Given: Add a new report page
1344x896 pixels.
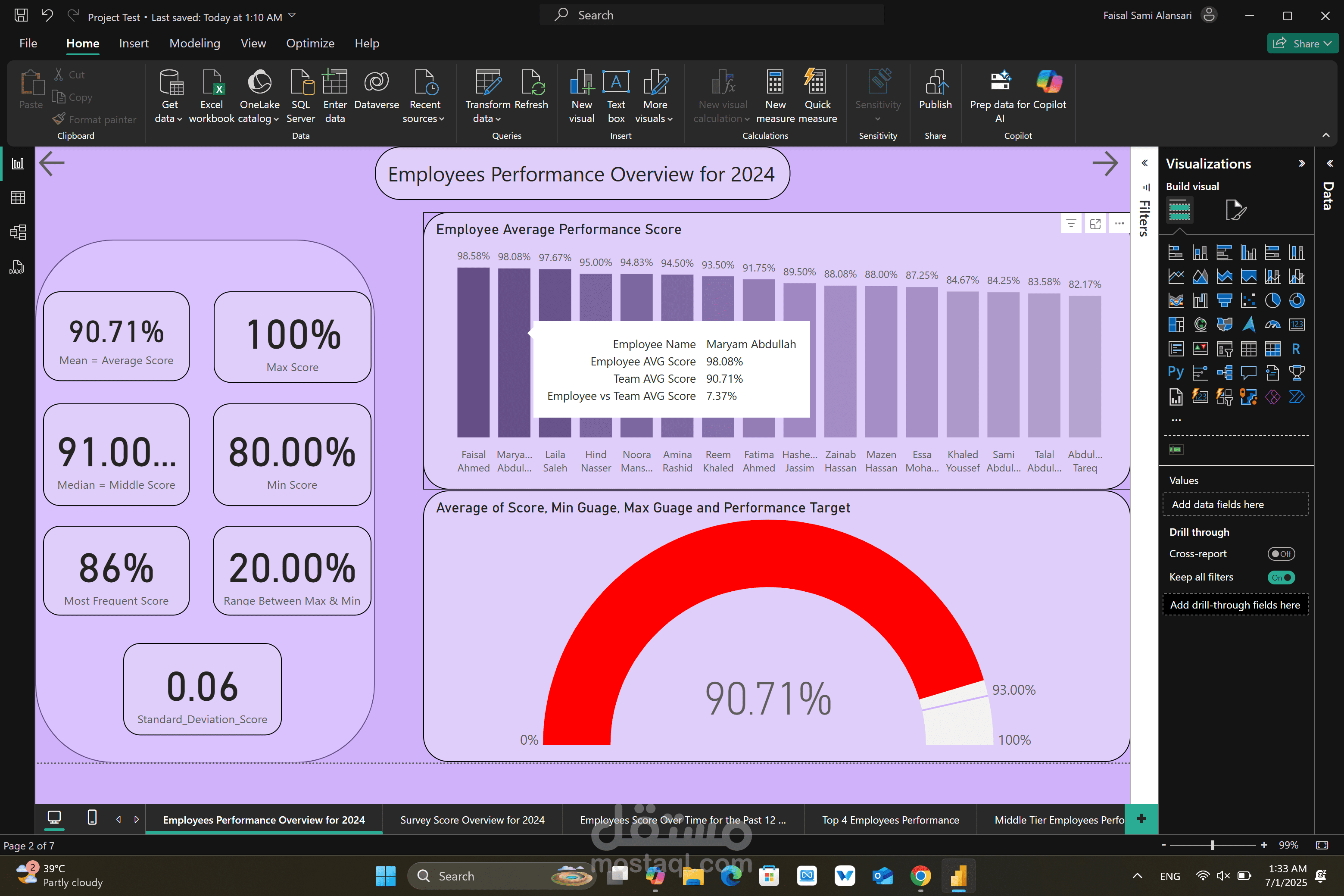Looking at the screenshot, I should pyautogui.click(x=1141, y=818).
